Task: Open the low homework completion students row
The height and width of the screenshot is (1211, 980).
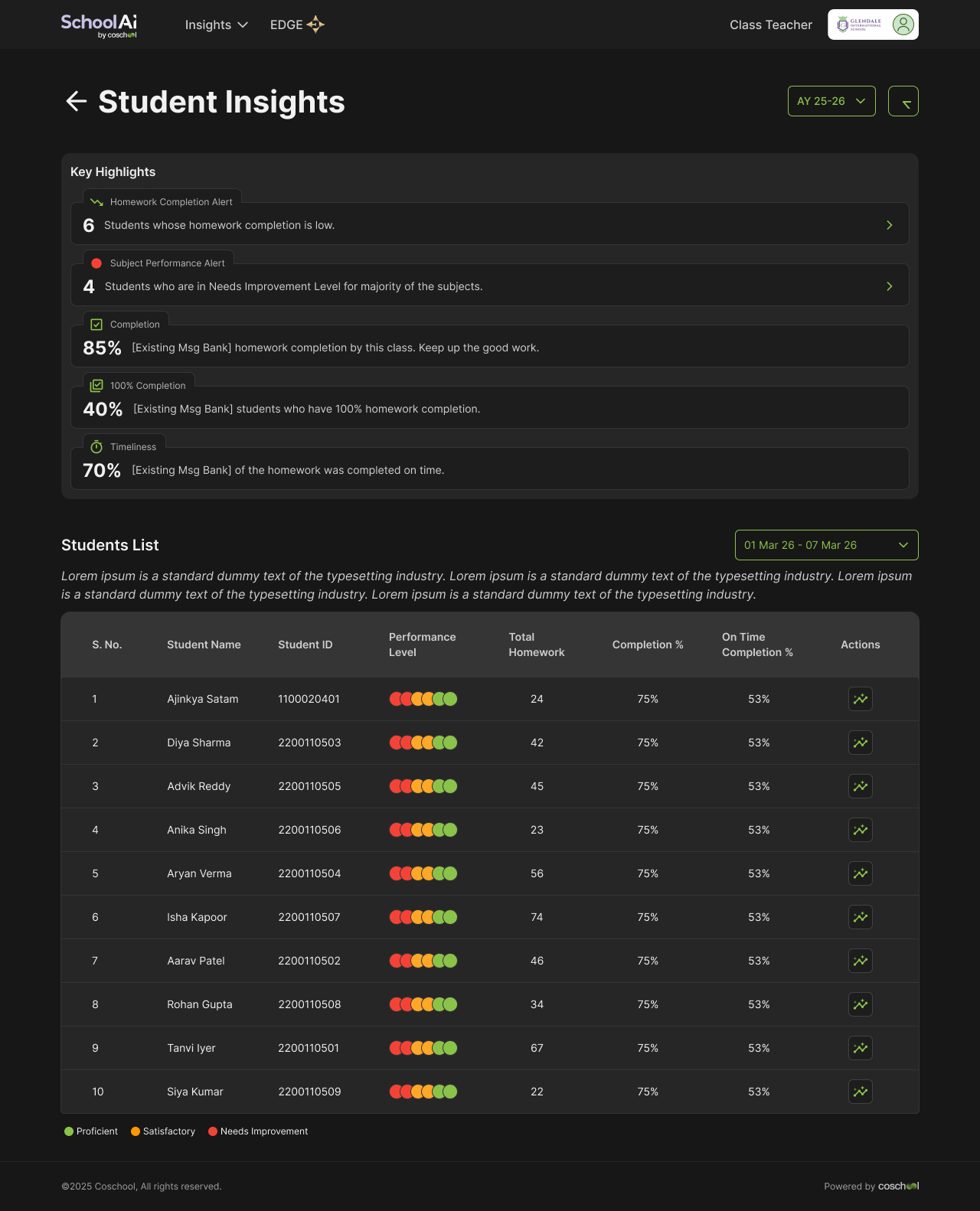Action: click(490, 224)
